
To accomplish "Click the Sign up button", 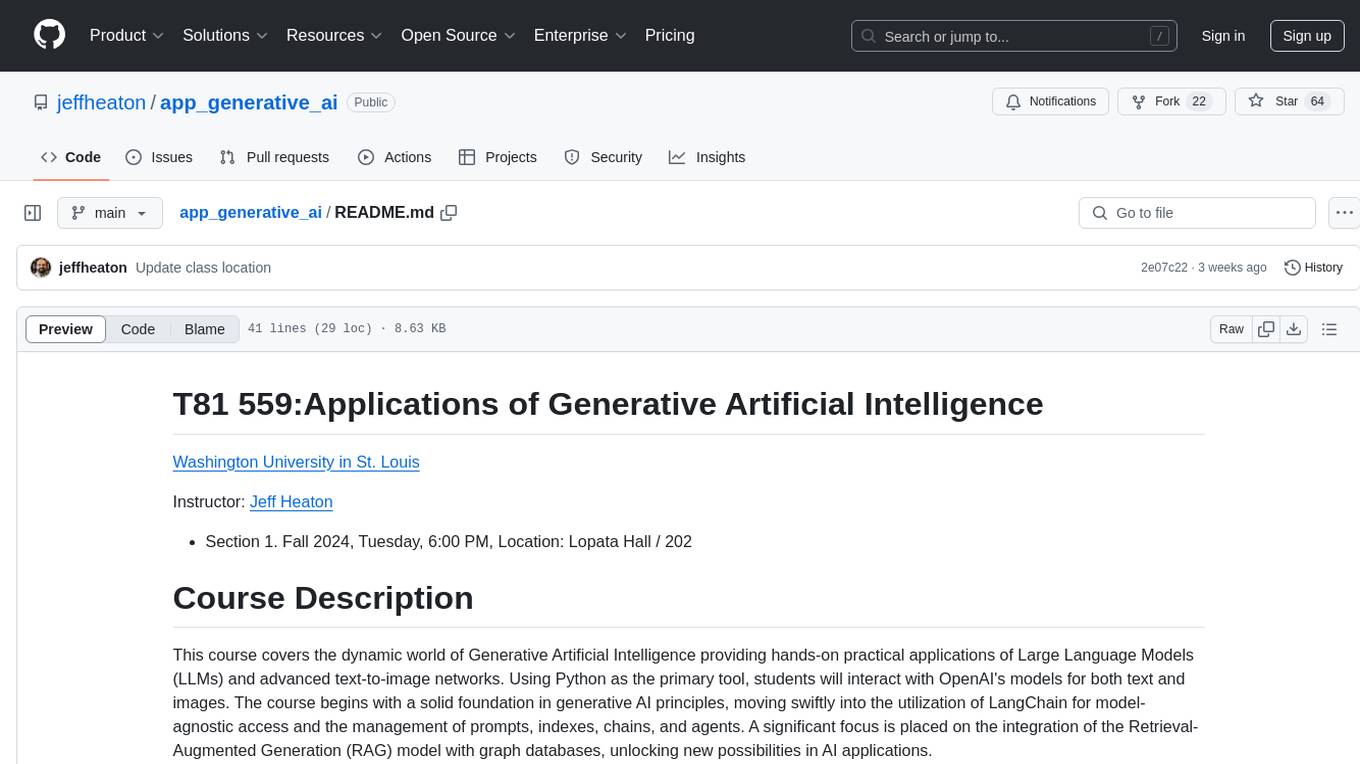I will tap(1307, 36).
